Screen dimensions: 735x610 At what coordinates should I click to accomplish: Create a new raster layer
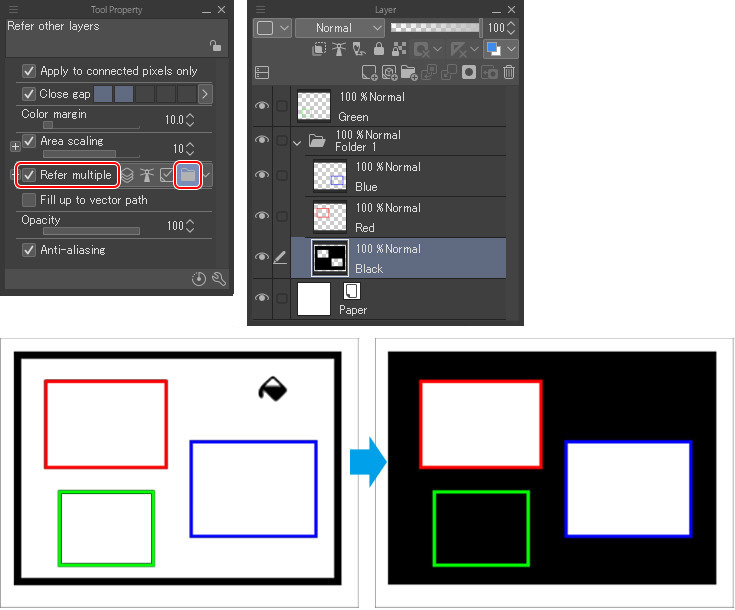tap(369, 73)
